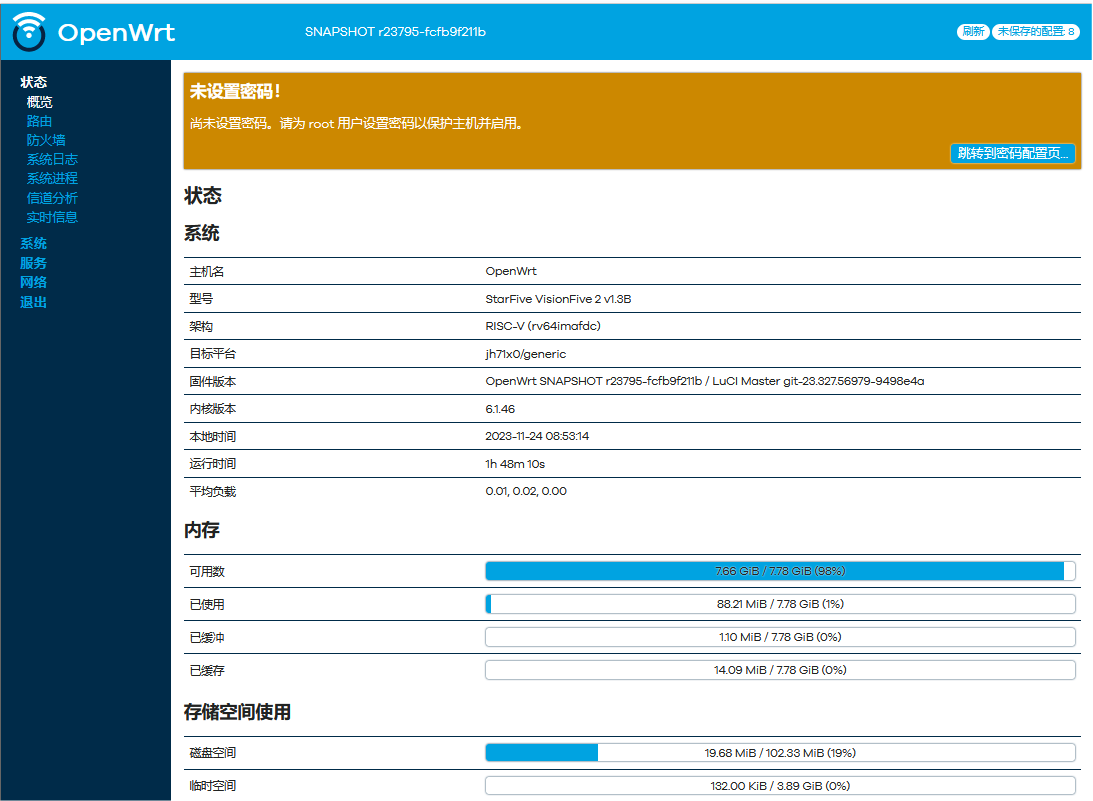Open 系统进程 page
Image resolution: width=1093 pixels, height=801 pixels.
pyautogui.click(x=52, y=178)
